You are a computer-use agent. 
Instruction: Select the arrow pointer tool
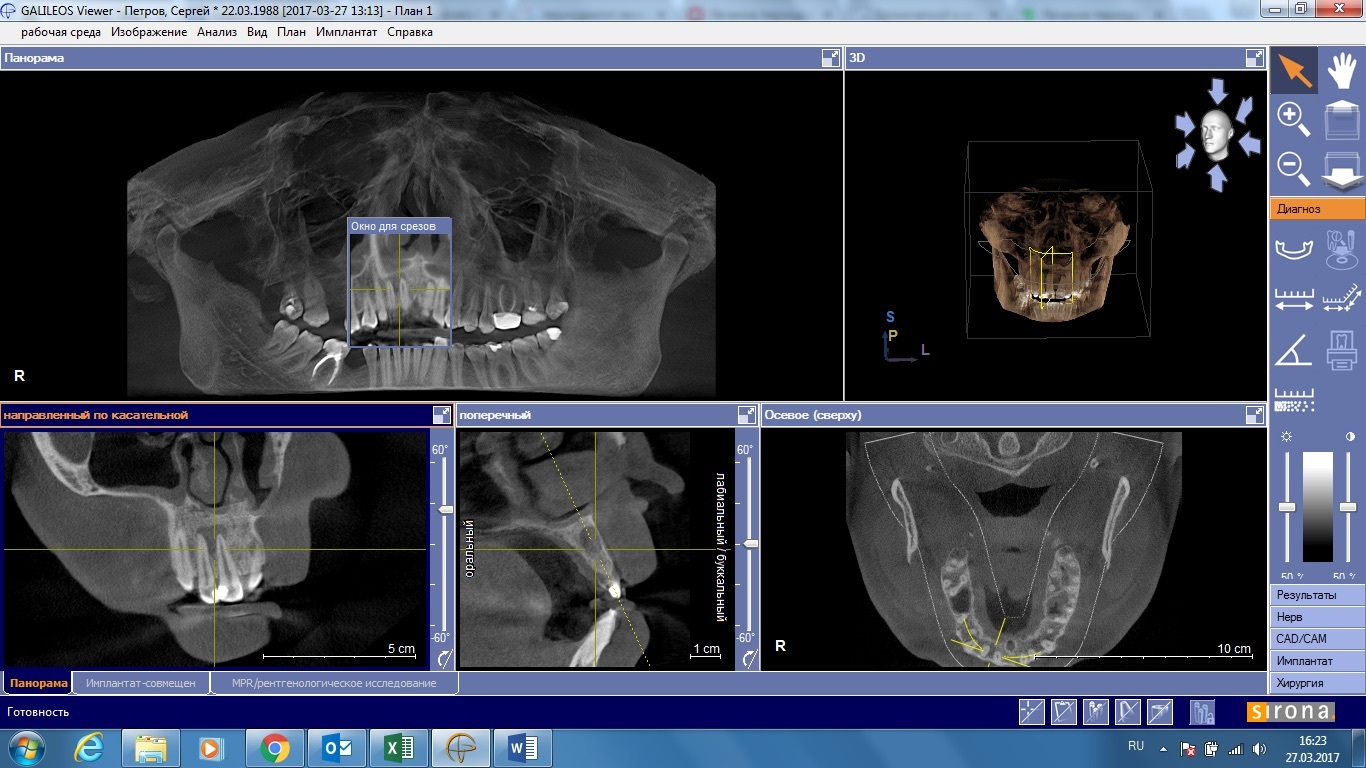pos(1294,70)
